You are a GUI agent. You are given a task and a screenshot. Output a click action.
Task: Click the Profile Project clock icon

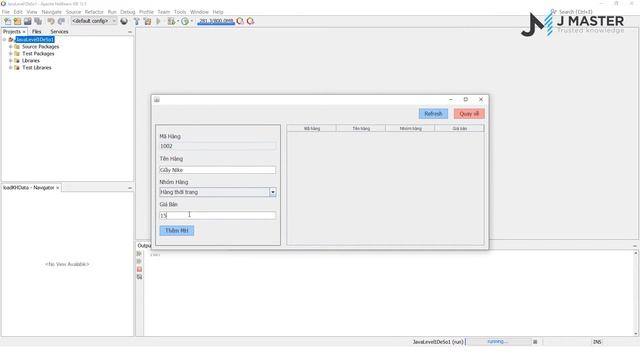click(x=185, y=21)
